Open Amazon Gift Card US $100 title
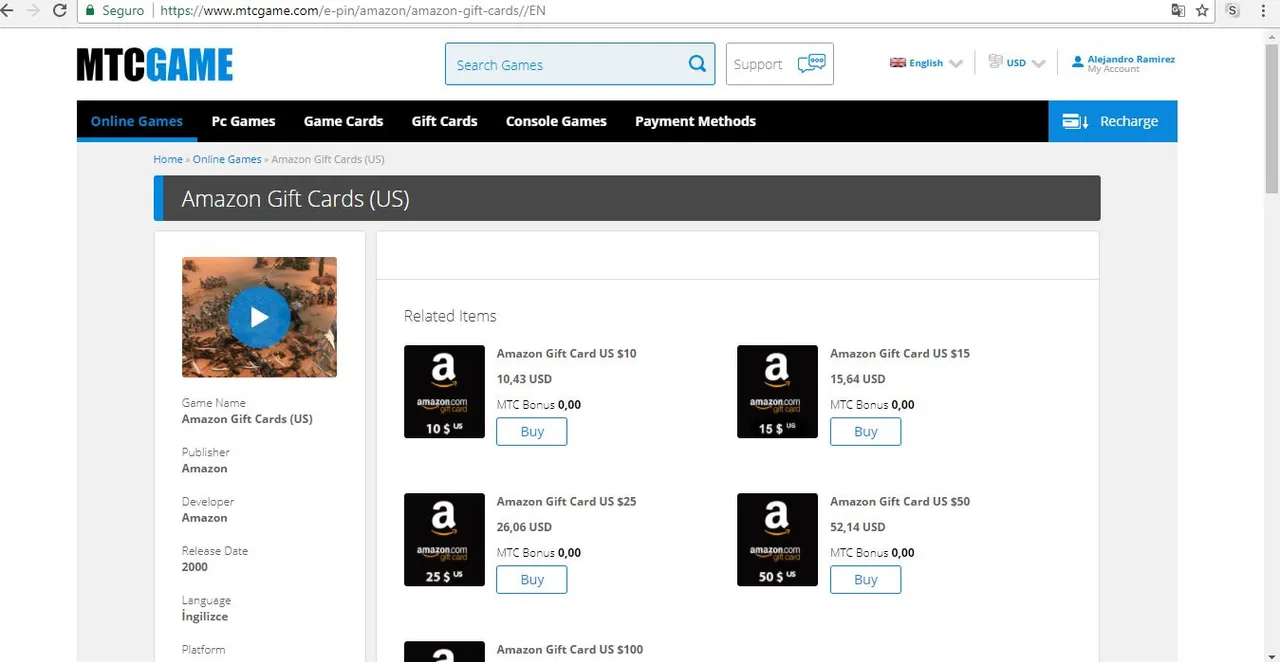Viewport: 1280px width, 662px height. pos(570,649)
